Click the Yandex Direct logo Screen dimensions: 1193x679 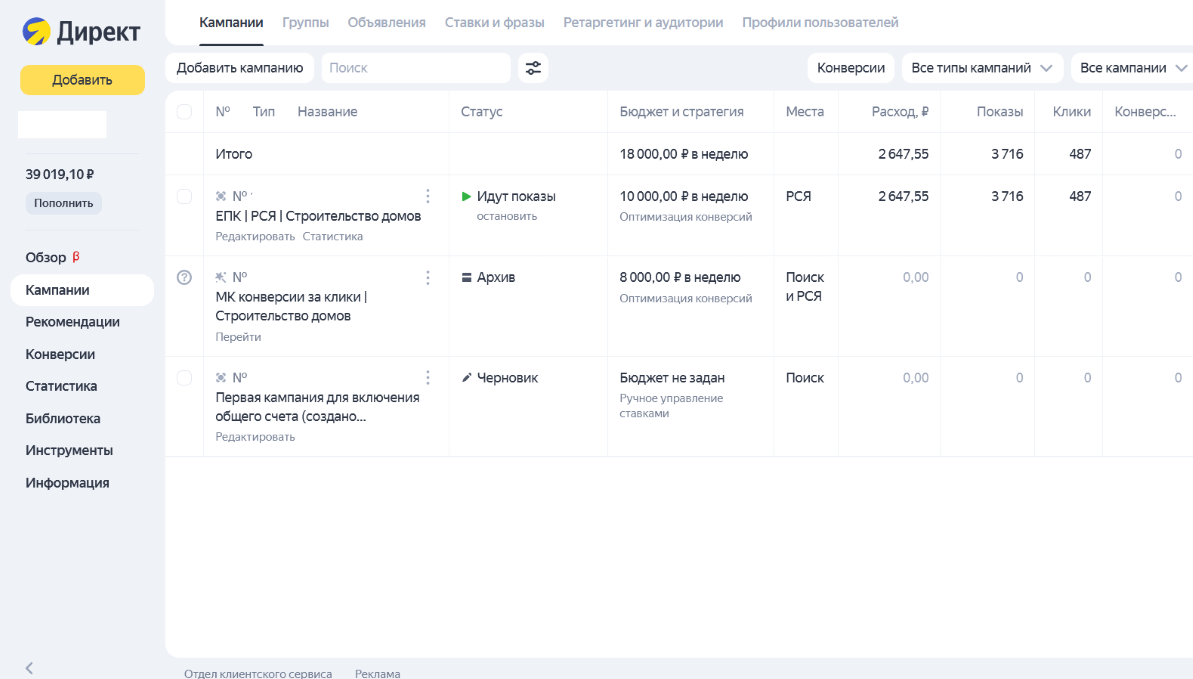(x=81, y=32)
